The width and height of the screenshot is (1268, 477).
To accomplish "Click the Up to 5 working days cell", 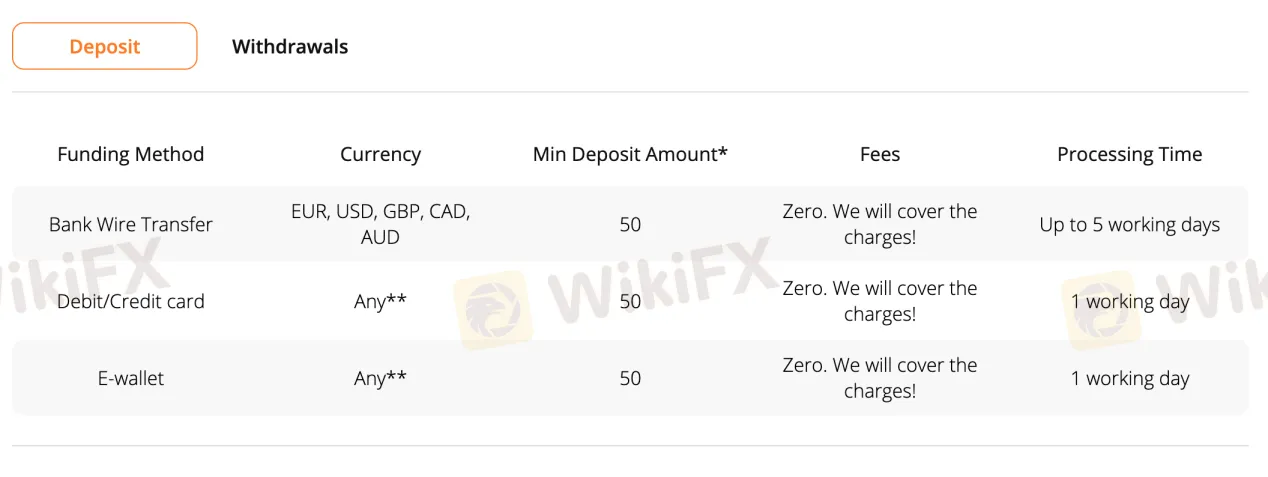I will click(x=1129, y=224).
